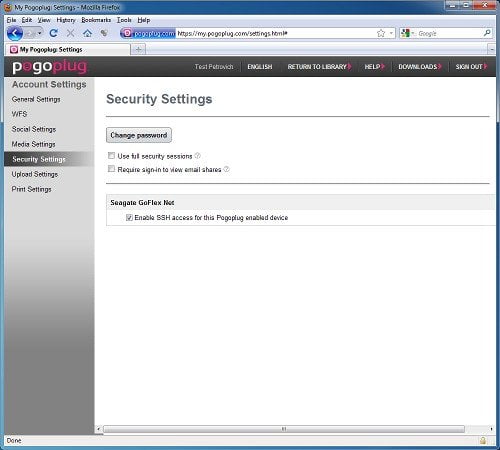Go back using Firefox back arrow
This screenshot has height=450, width=500.
coord(15,33)
